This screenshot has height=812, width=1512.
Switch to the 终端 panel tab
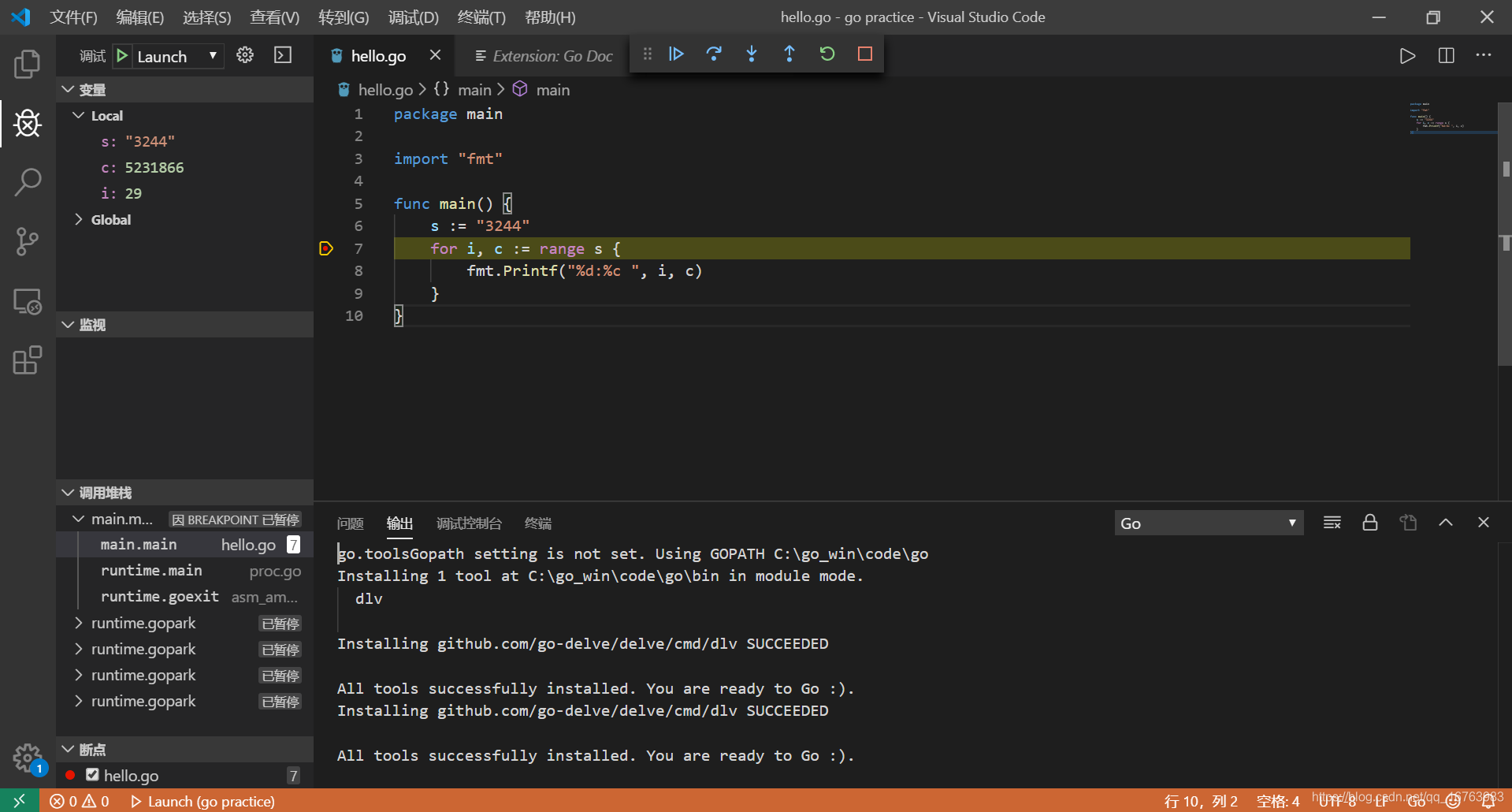coord(537,523)
